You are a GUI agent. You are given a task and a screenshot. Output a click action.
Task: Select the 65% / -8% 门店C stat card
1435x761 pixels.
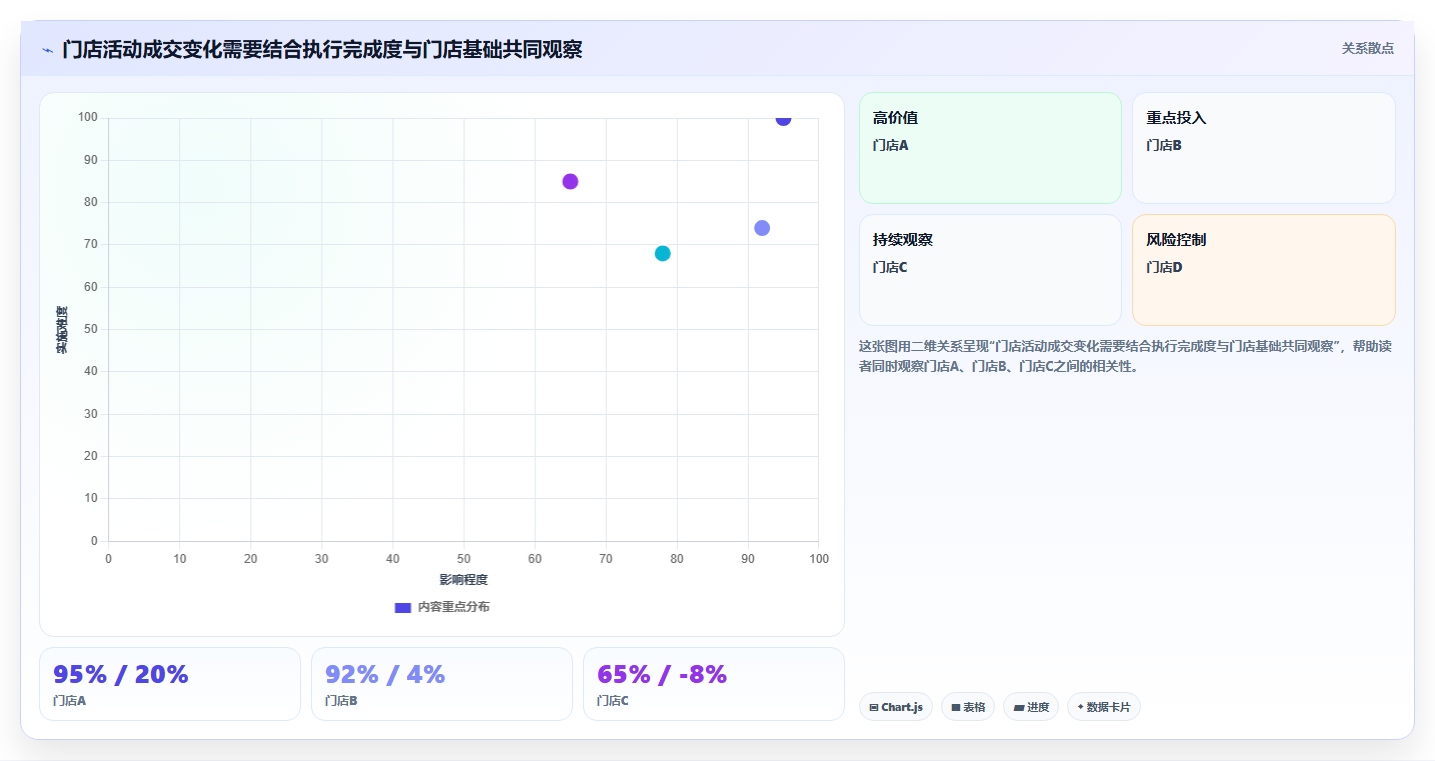pos(714,684)
